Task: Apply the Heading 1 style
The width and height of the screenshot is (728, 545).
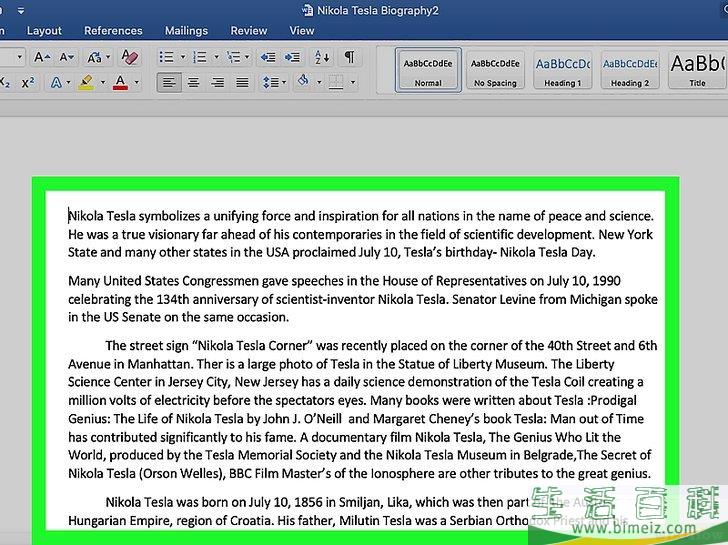Action: 562,70
